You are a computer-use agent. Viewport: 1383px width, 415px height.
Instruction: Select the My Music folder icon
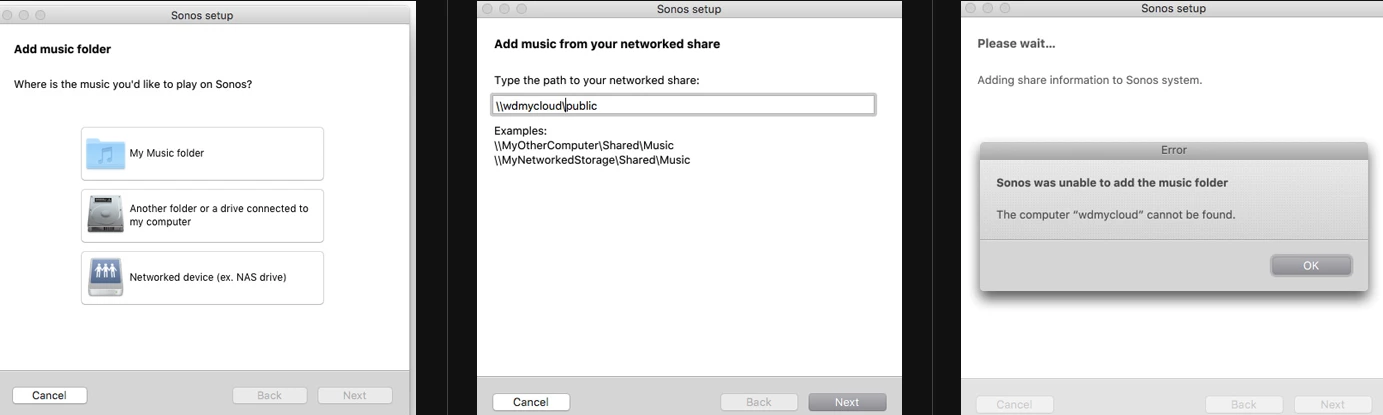tap(105, 153)
